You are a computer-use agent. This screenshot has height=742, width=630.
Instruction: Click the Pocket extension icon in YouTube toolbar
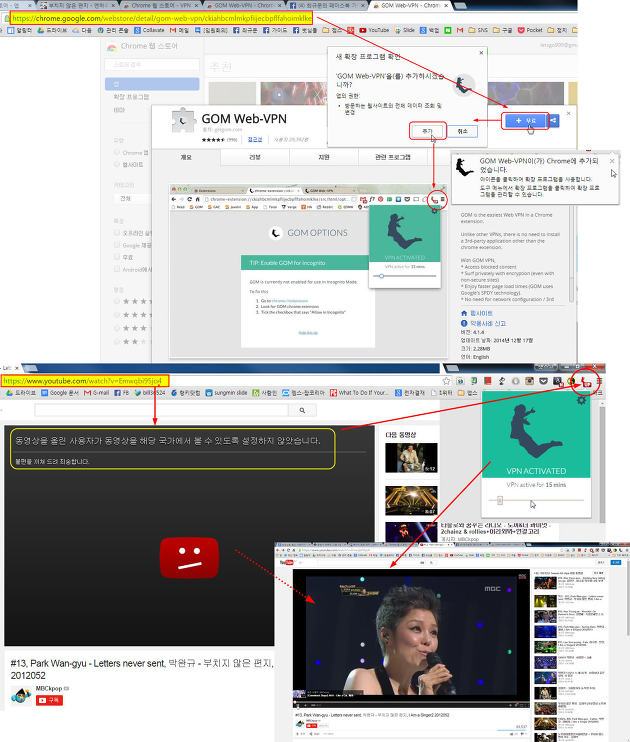tap(544, 381)
